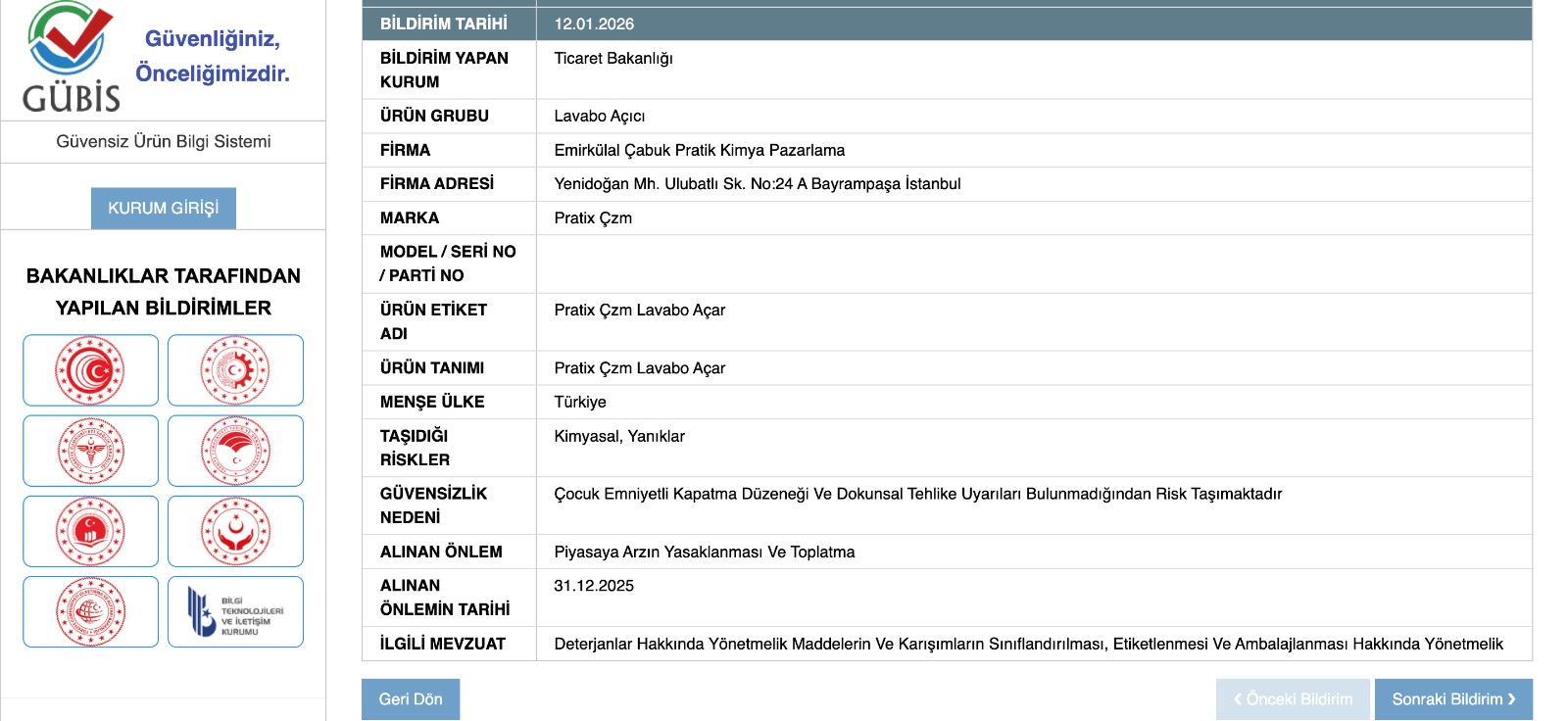Click the slogan 'Güvenliğiniz, Önceliğimizdir.'
1568x721 pixels.
tap(213, 56)
